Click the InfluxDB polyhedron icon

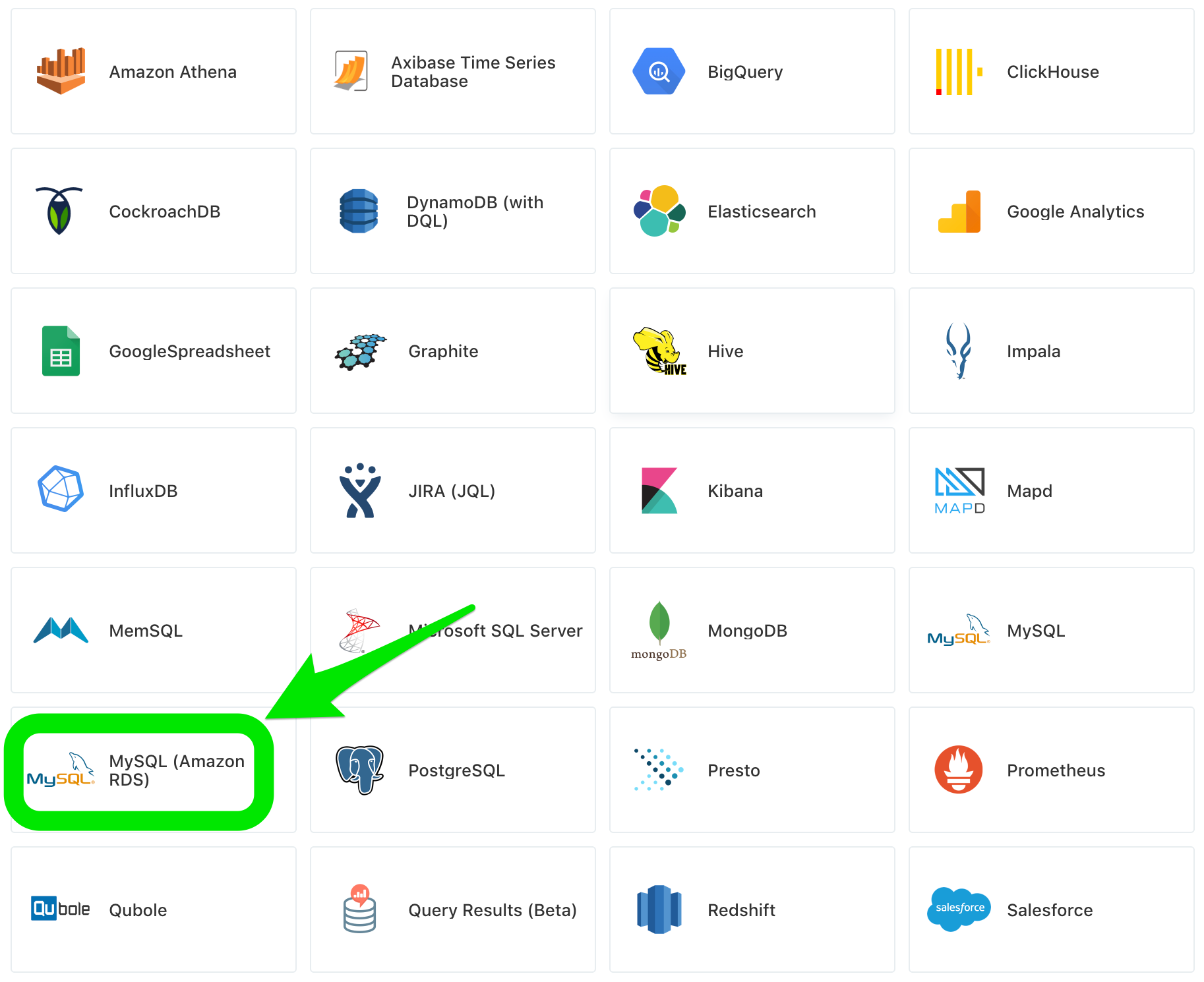[61, 489]
